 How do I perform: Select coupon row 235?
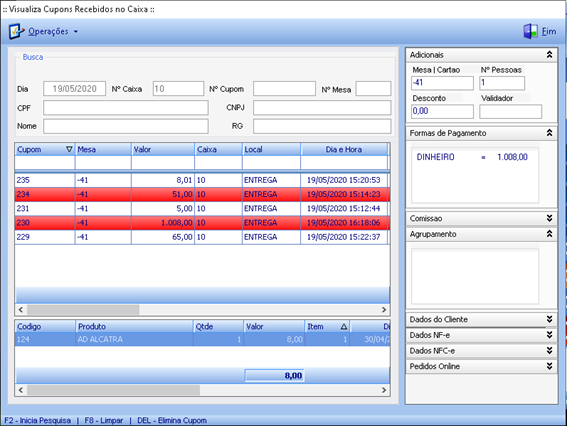point(202,180)
